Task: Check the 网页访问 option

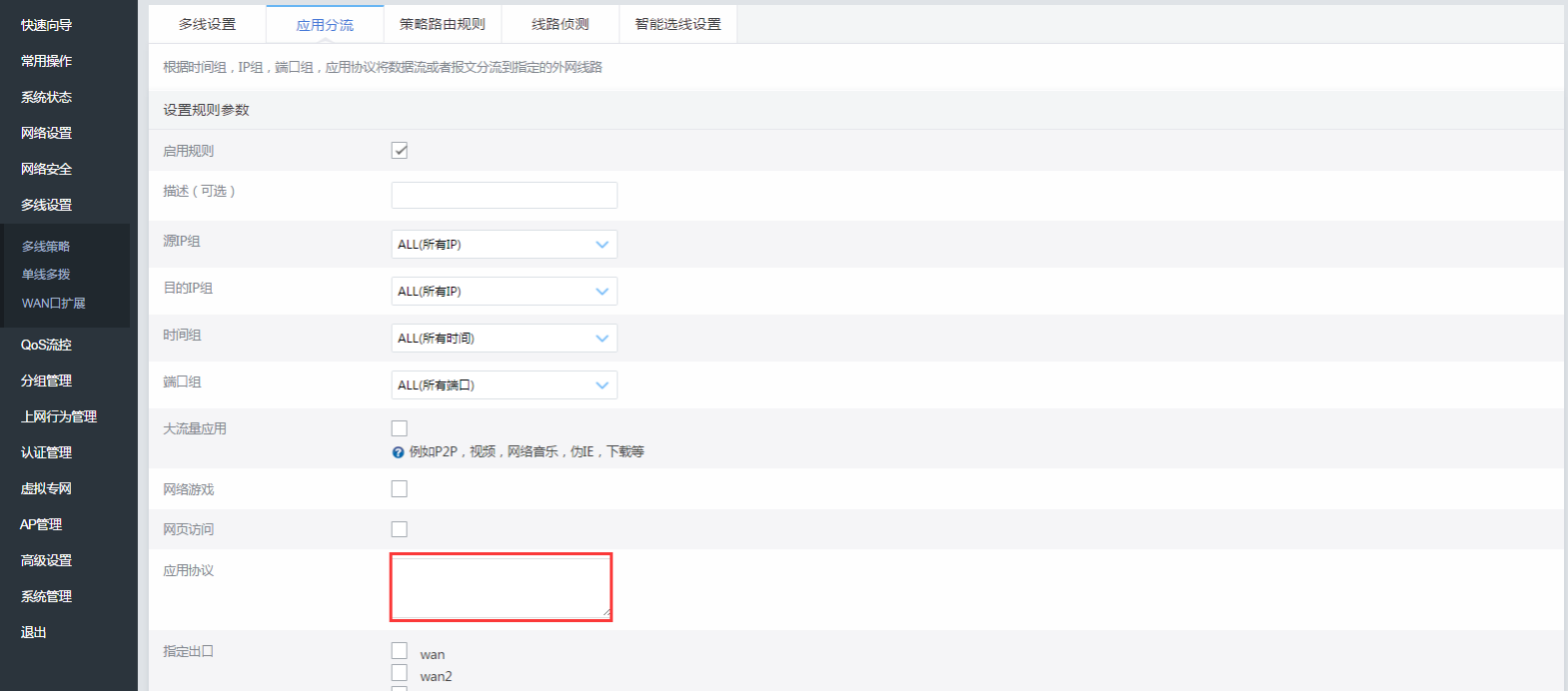Action: tap(400, 529)
